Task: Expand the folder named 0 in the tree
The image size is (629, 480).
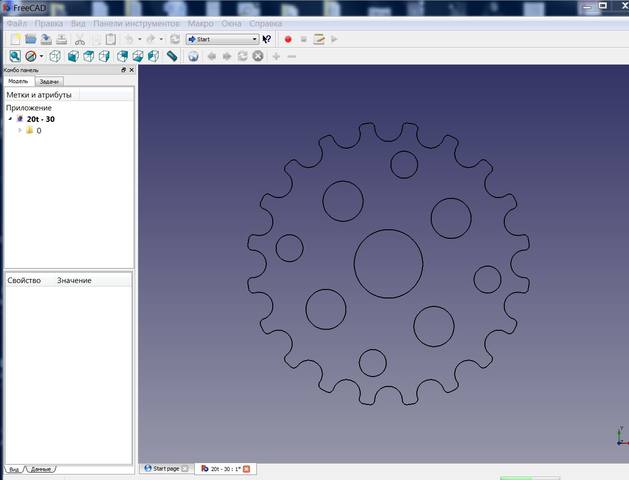Action: [20, 130]
